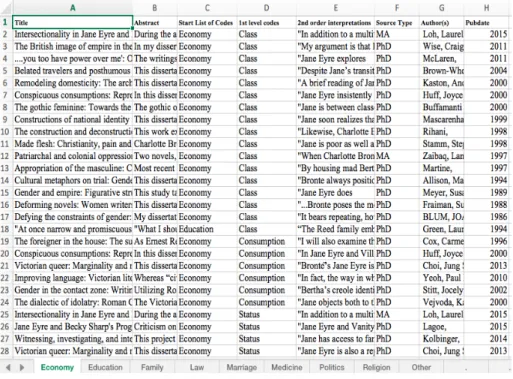Click 'Made flesh: Christianity, pain' cell
Viewport: 513px width, 379px height.
72,144
